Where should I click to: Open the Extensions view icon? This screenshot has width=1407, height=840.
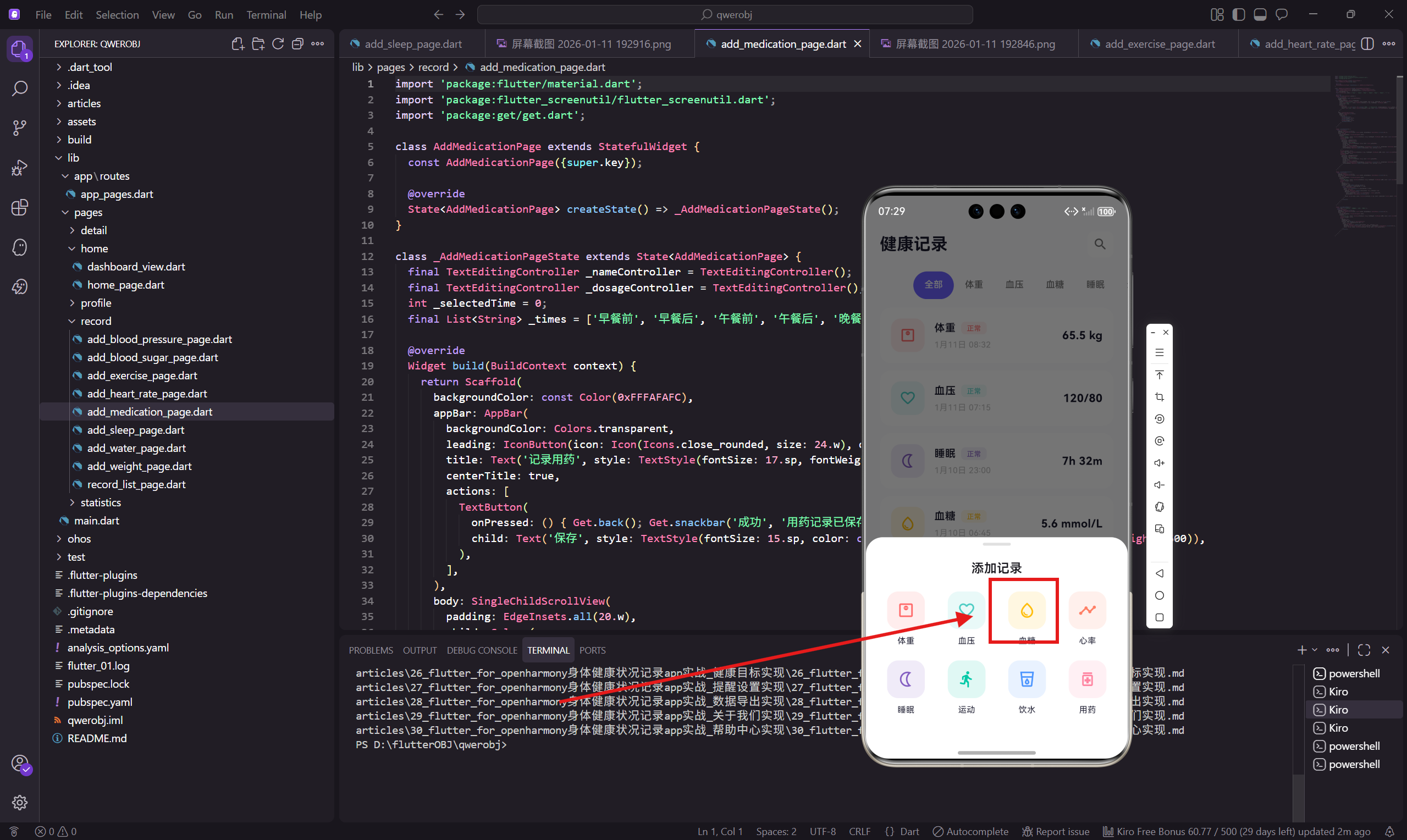click(19, 208)
